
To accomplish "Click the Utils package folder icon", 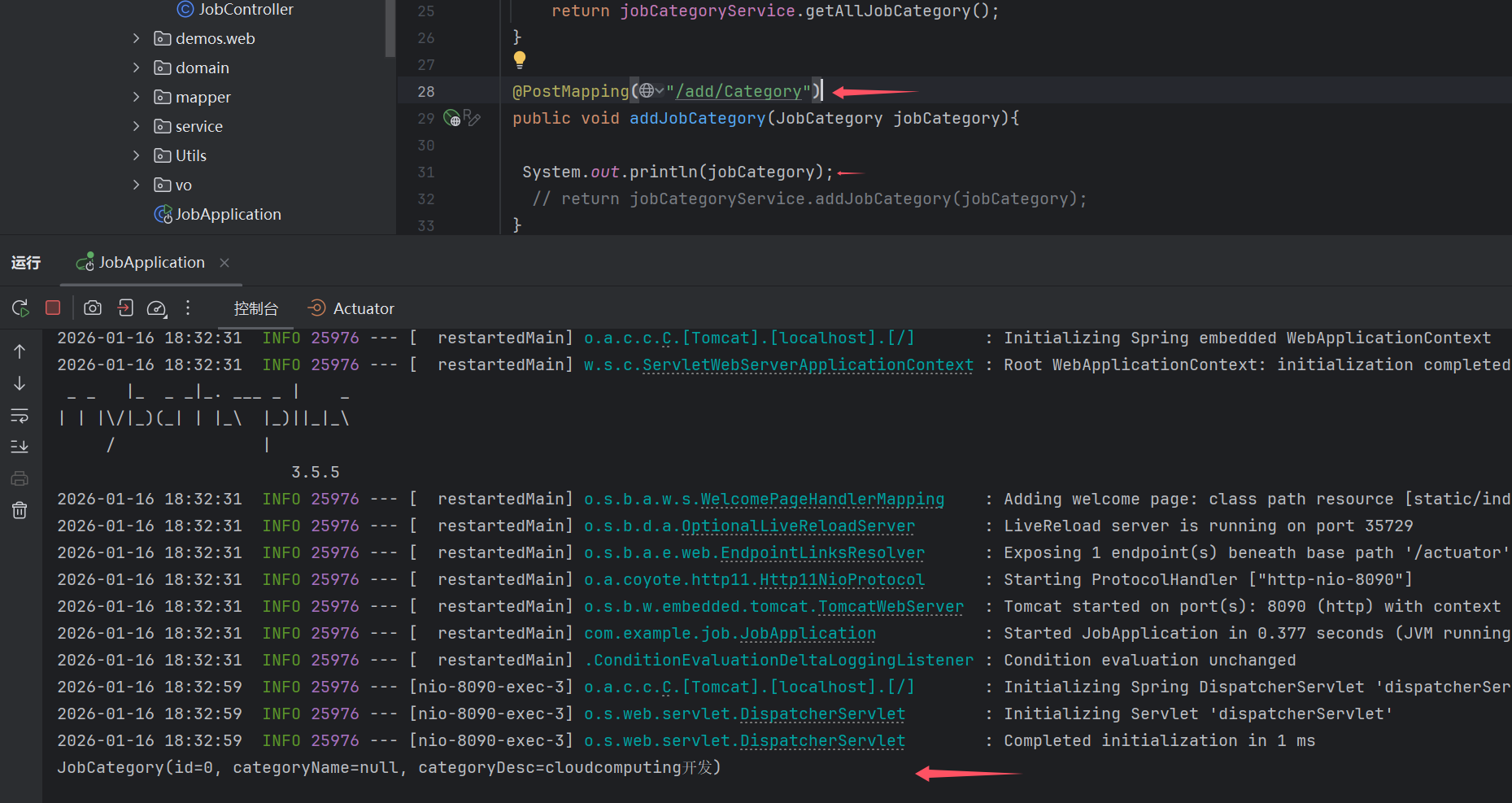I will tap(163, 155).
